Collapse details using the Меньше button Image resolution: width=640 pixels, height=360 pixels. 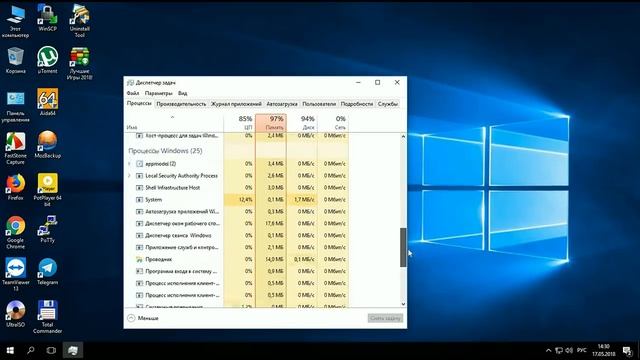click(x=143, y=318)
